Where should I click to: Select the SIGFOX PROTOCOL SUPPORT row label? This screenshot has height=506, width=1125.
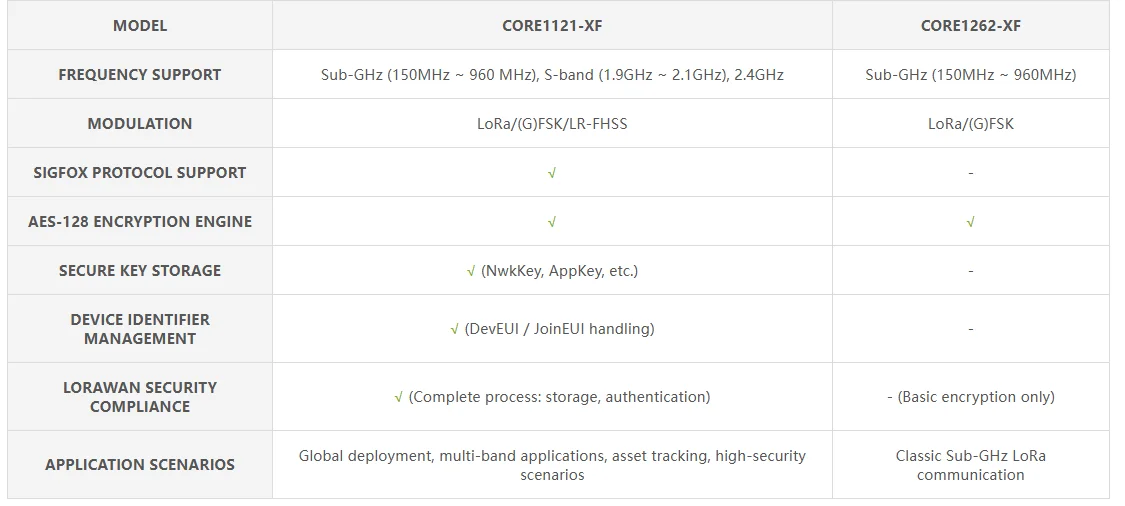(140, 173)
